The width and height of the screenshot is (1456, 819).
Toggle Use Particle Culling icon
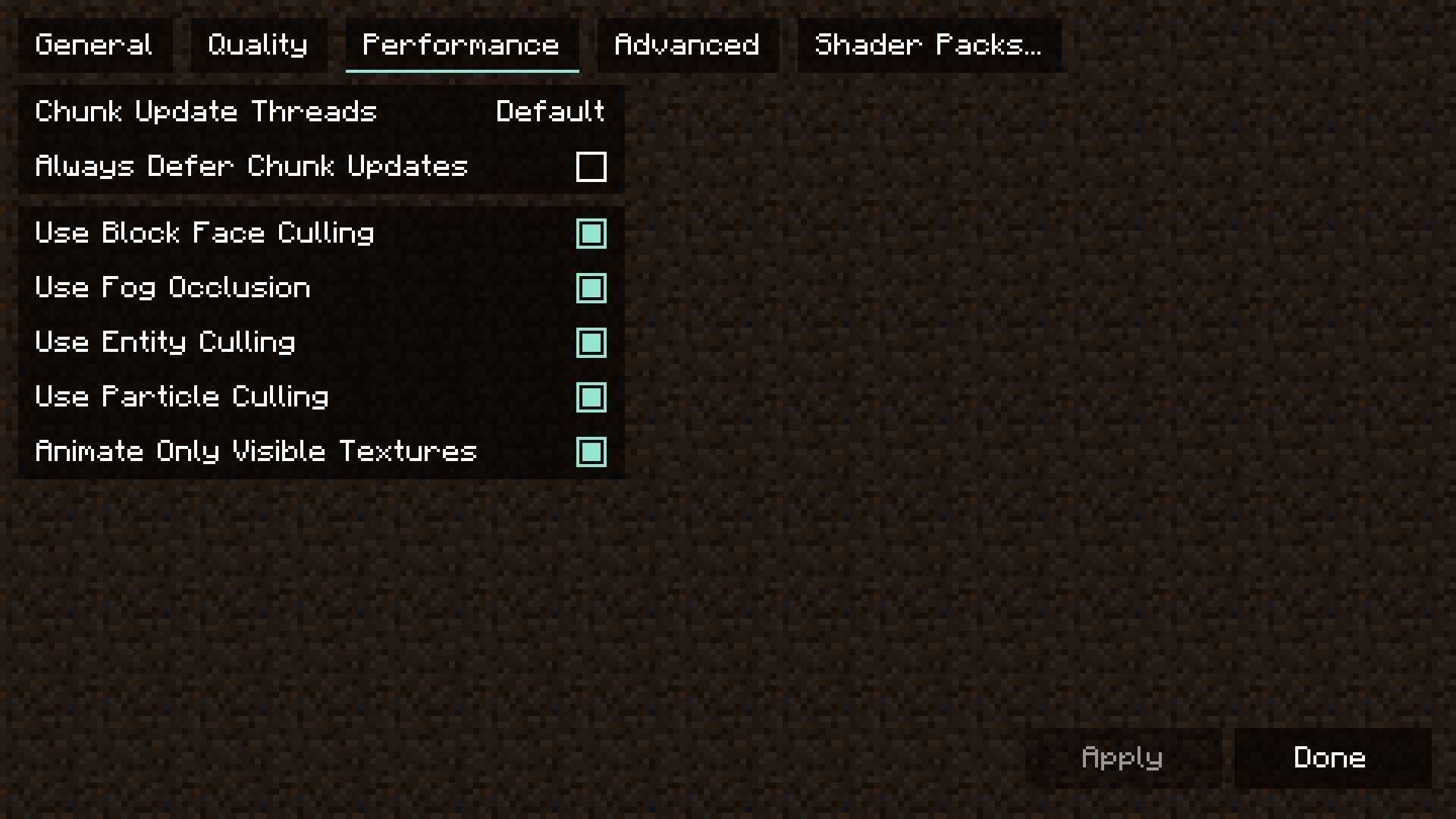pyautogui.click(x=591, y=396)
